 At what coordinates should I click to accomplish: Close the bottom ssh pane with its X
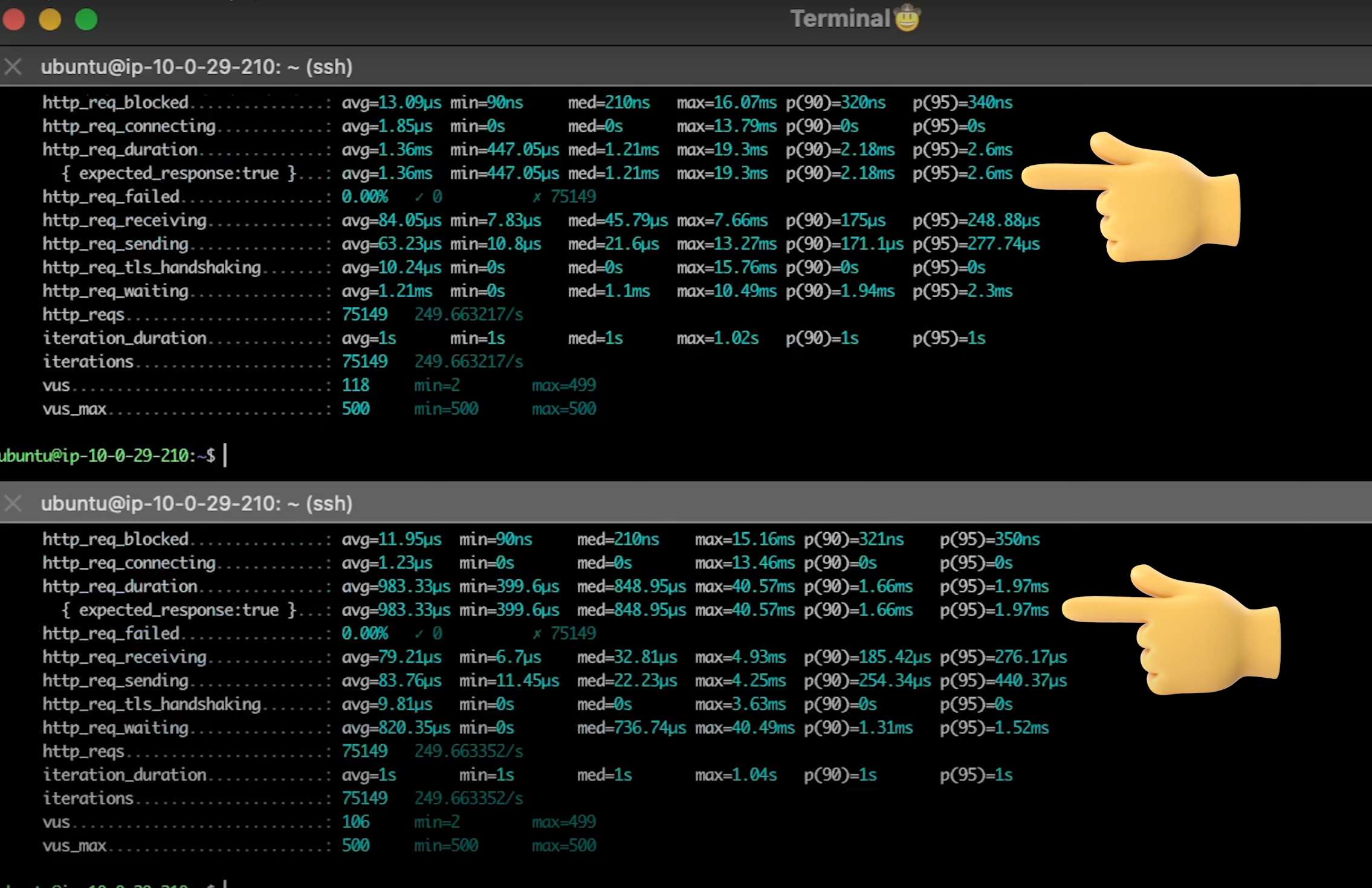pyautogui.click(x=13, y=503)
